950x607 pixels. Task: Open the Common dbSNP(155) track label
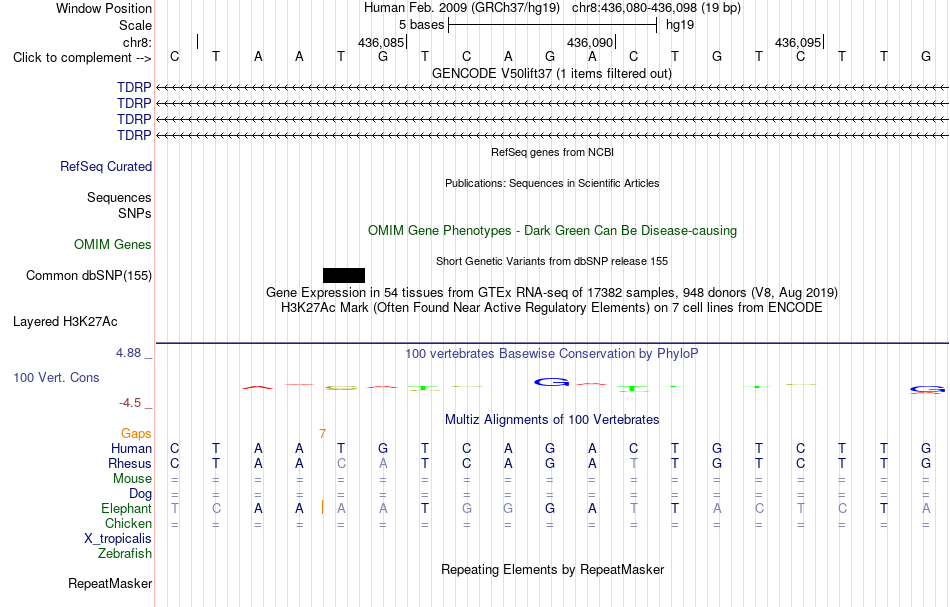(89, 276)
